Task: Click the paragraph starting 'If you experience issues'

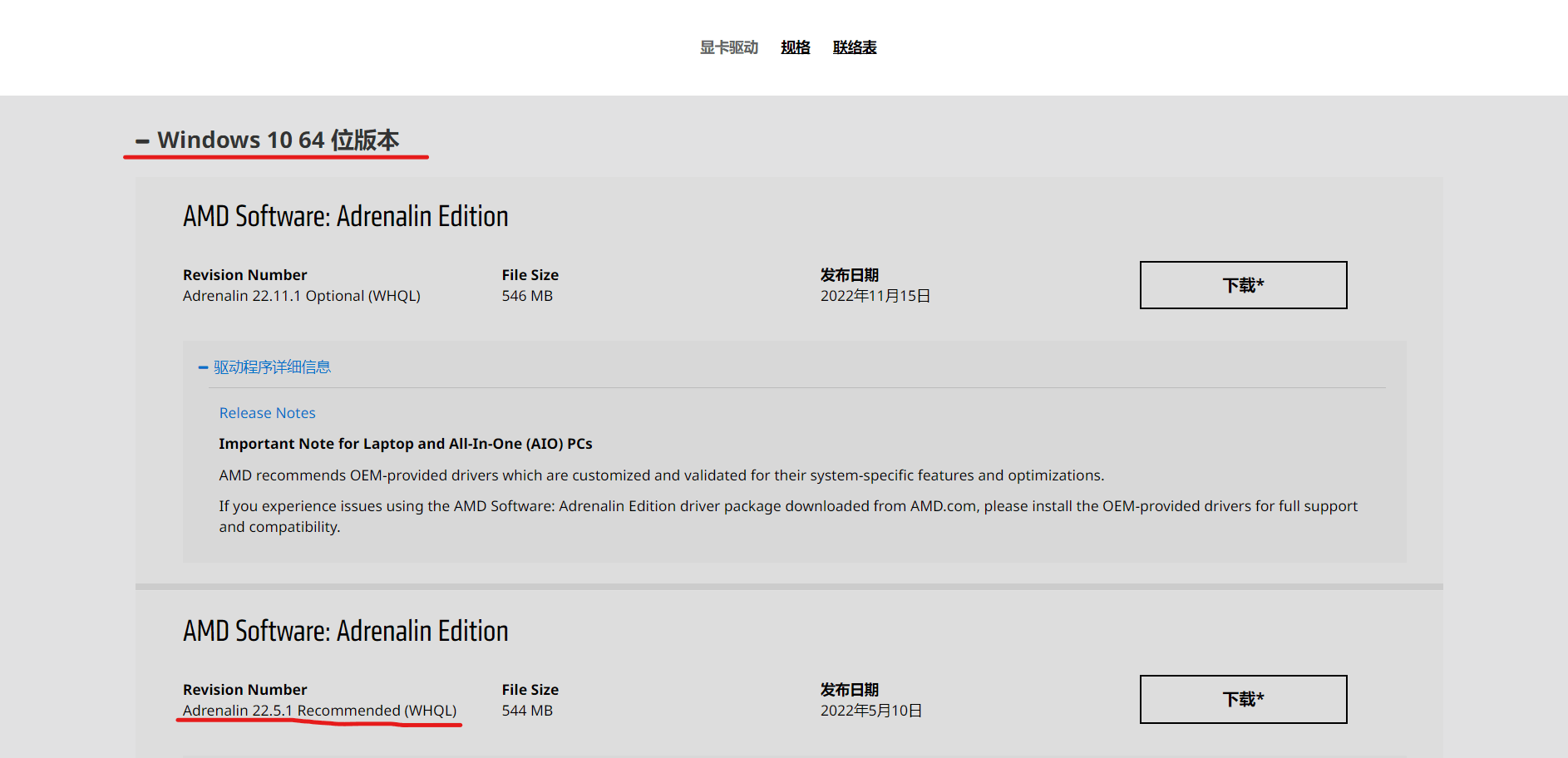Action: tap(788, 516)
